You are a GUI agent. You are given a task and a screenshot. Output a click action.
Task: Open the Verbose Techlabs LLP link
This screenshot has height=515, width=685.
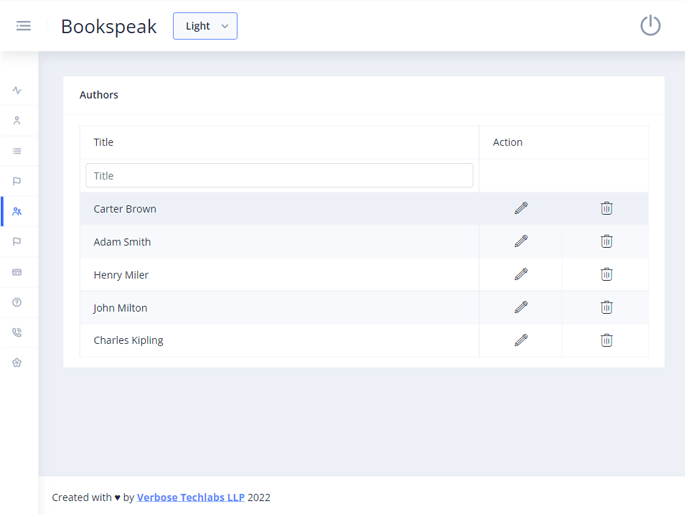[x=191, y=498]
